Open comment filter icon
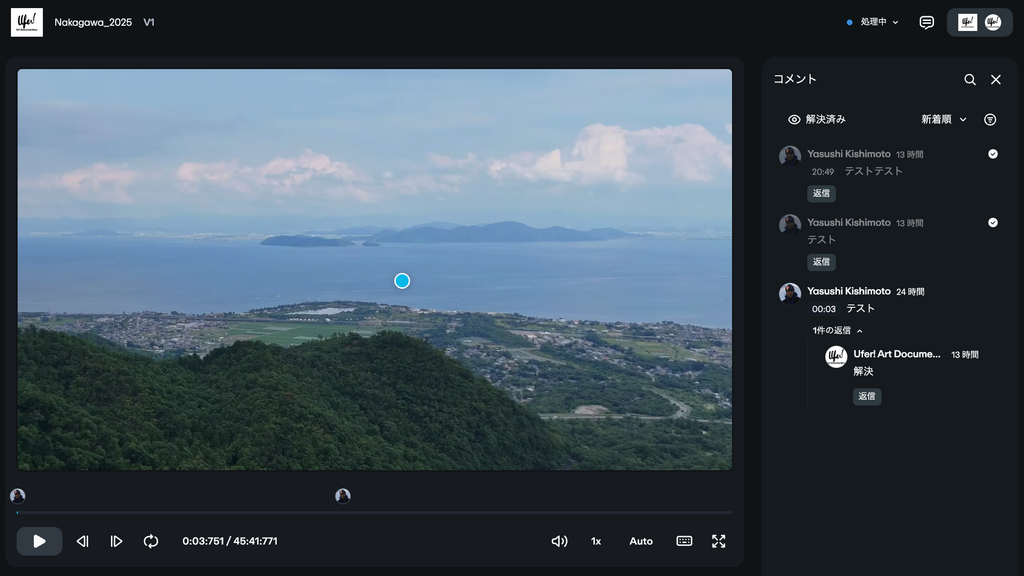This screenshot has width=1024, height=576. pyautogui.click(x=990, y=119)
